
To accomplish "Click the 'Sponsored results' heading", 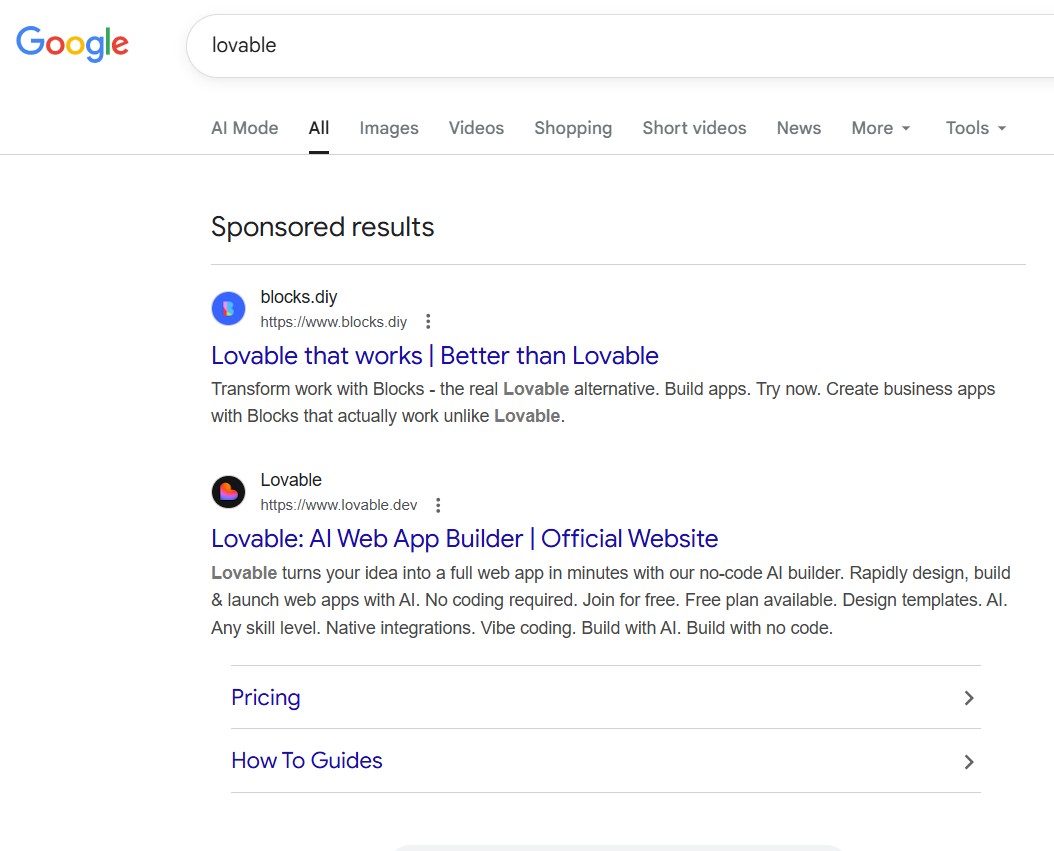I will click(323, 227).
